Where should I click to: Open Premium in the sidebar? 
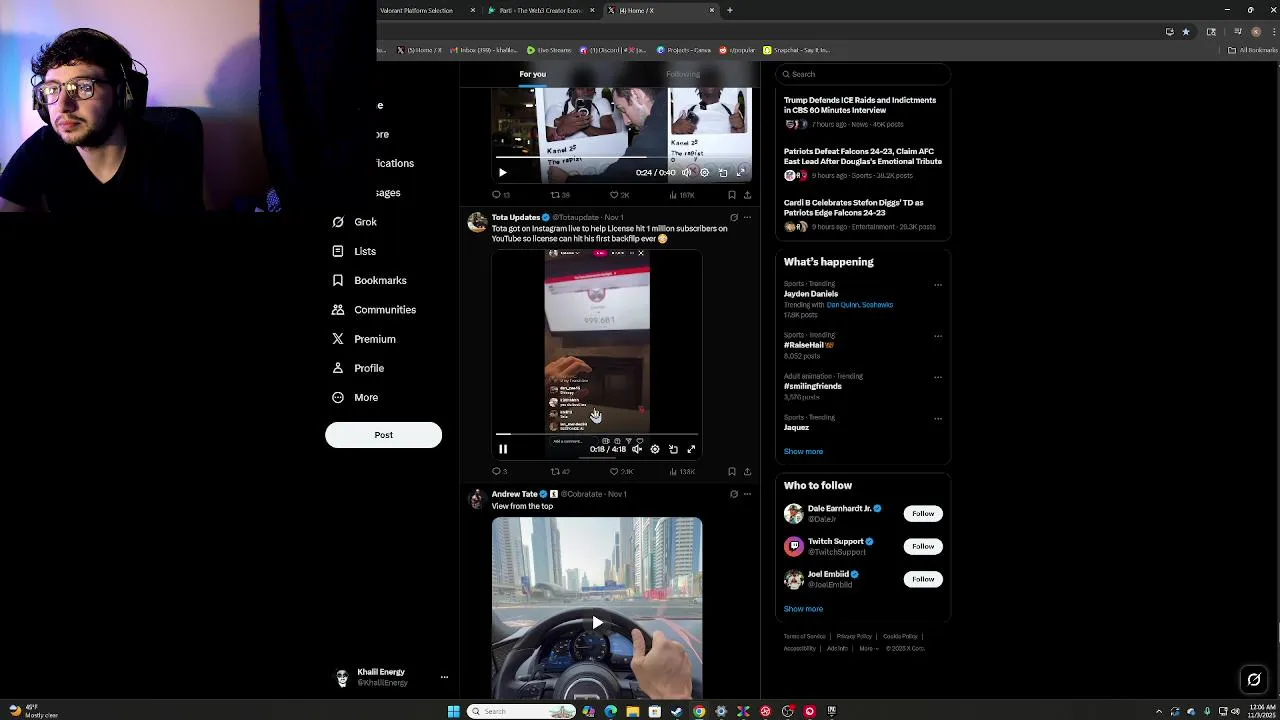(364, 339)
